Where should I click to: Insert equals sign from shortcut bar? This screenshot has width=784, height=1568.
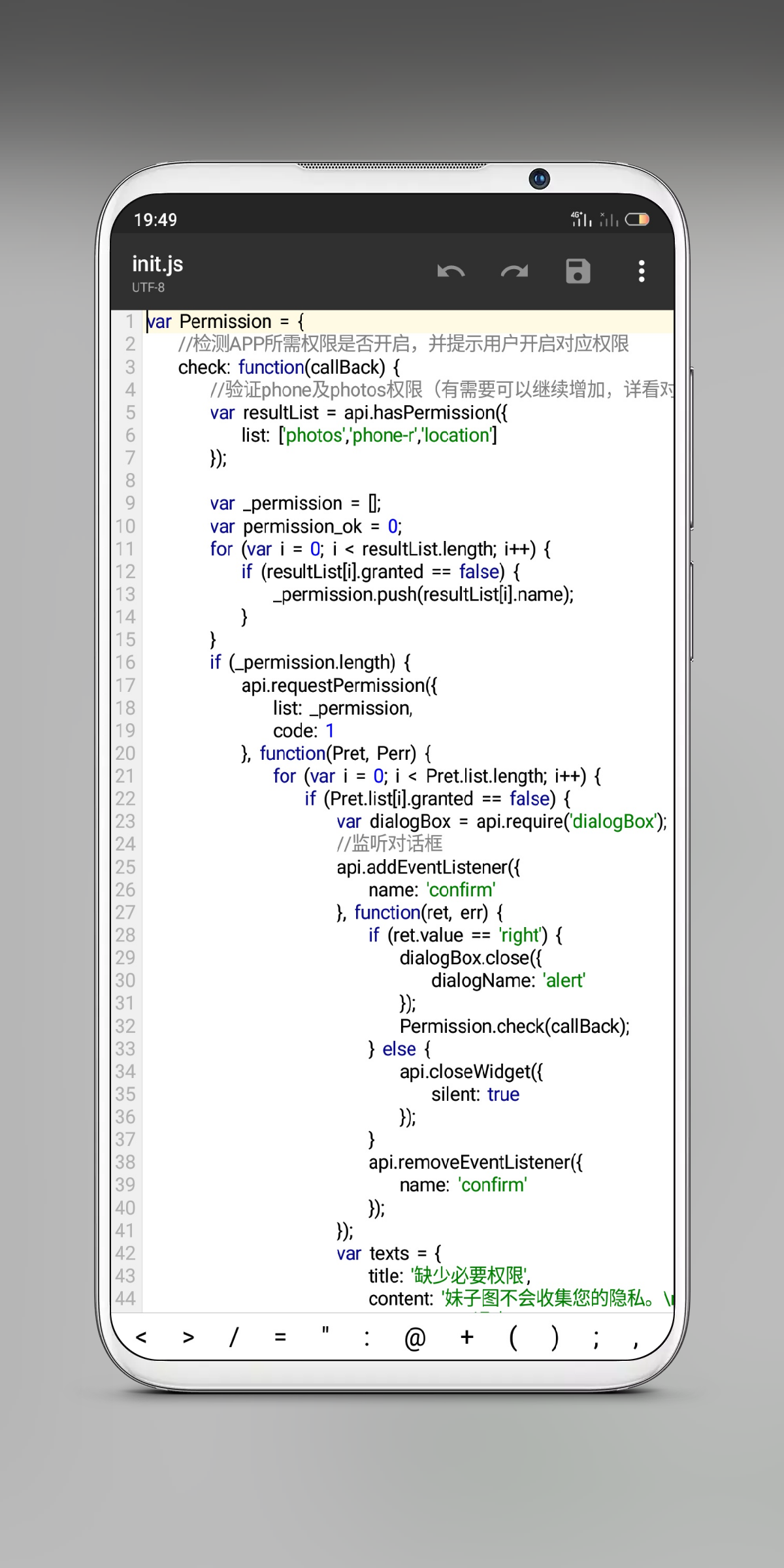pos(280,1337)
